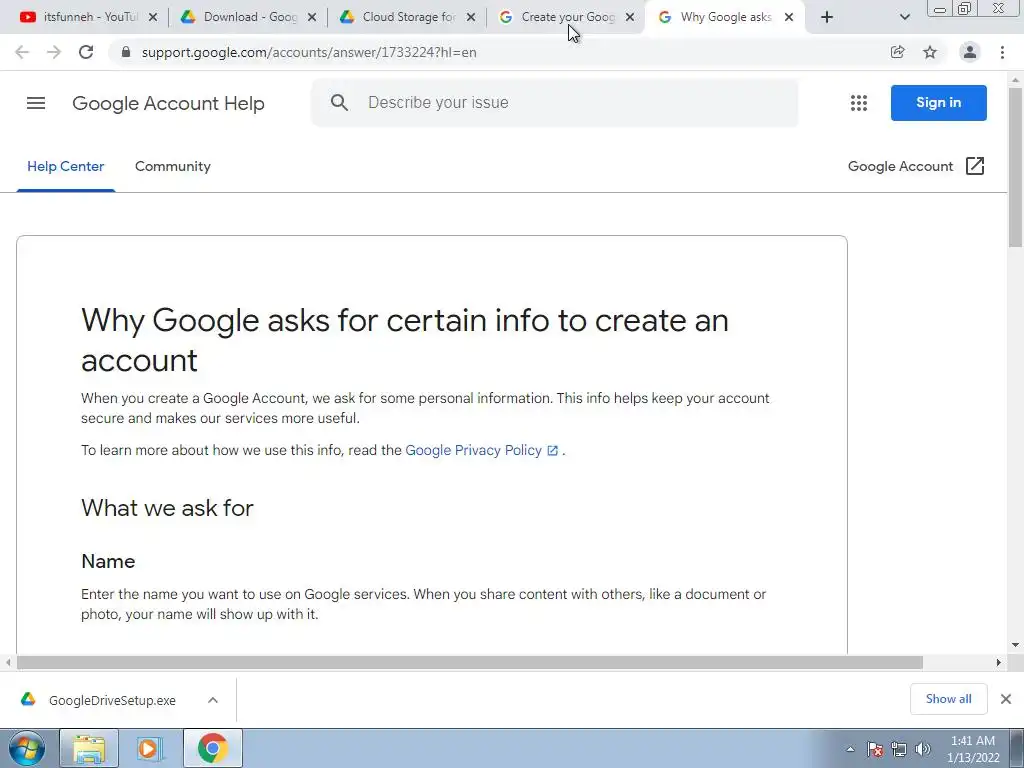Open GoogleDriveSetup.exe download options chevron
The image size is (1024, 768).
(213, 700)
